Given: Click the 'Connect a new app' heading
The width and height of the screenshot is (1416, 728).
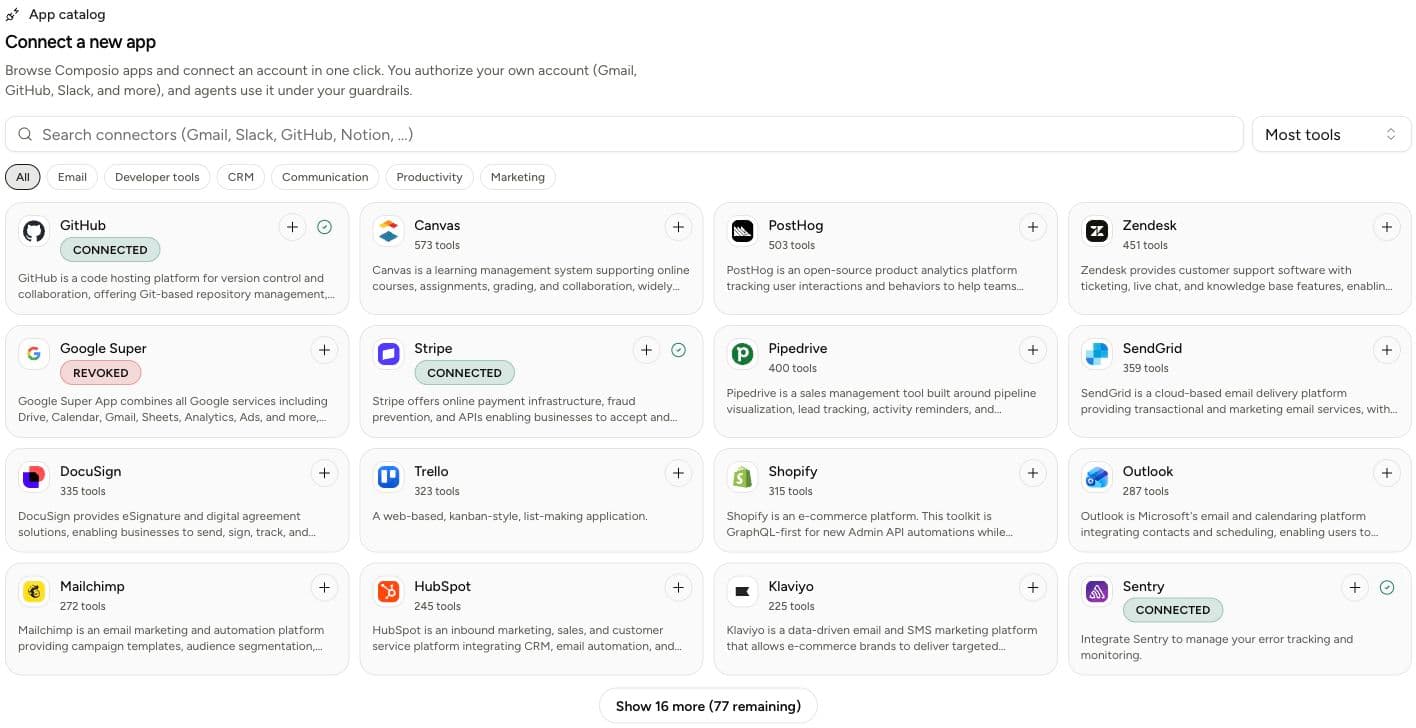Looking at the screenshot, I should point(80,42).
